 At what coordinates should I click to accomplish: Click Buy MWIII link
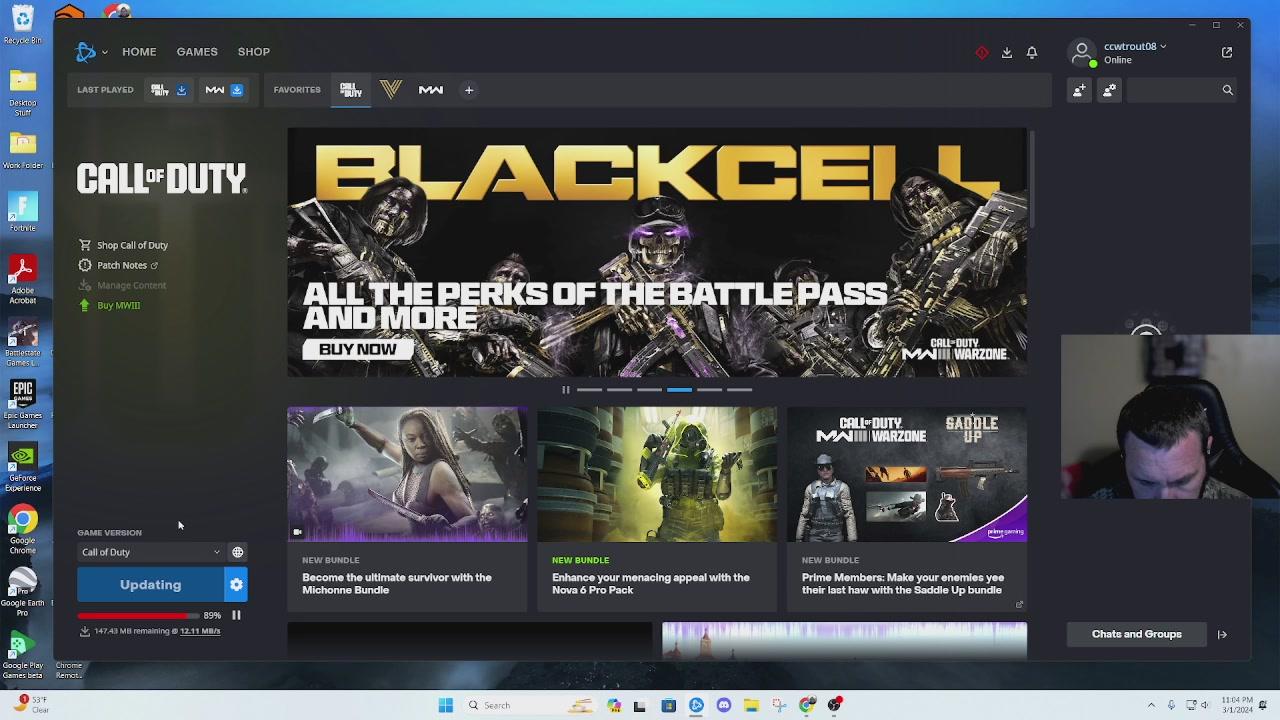pyautogui.click(x=118, y=305)
